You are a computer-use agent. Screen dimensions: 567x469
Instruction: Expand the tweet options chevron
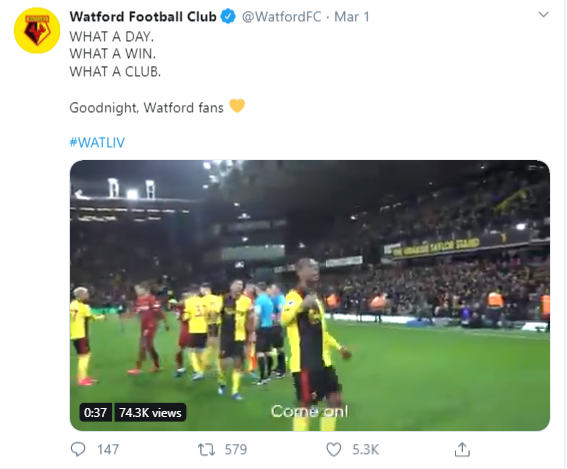click(x=543, y=14)
